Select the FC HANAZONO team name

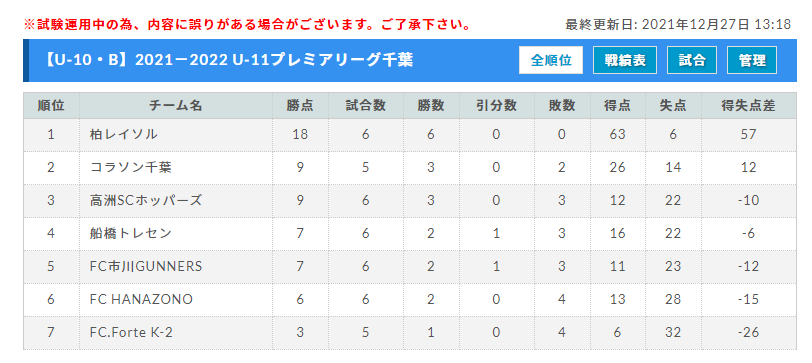pyautogui.click(x=141, y=299)
